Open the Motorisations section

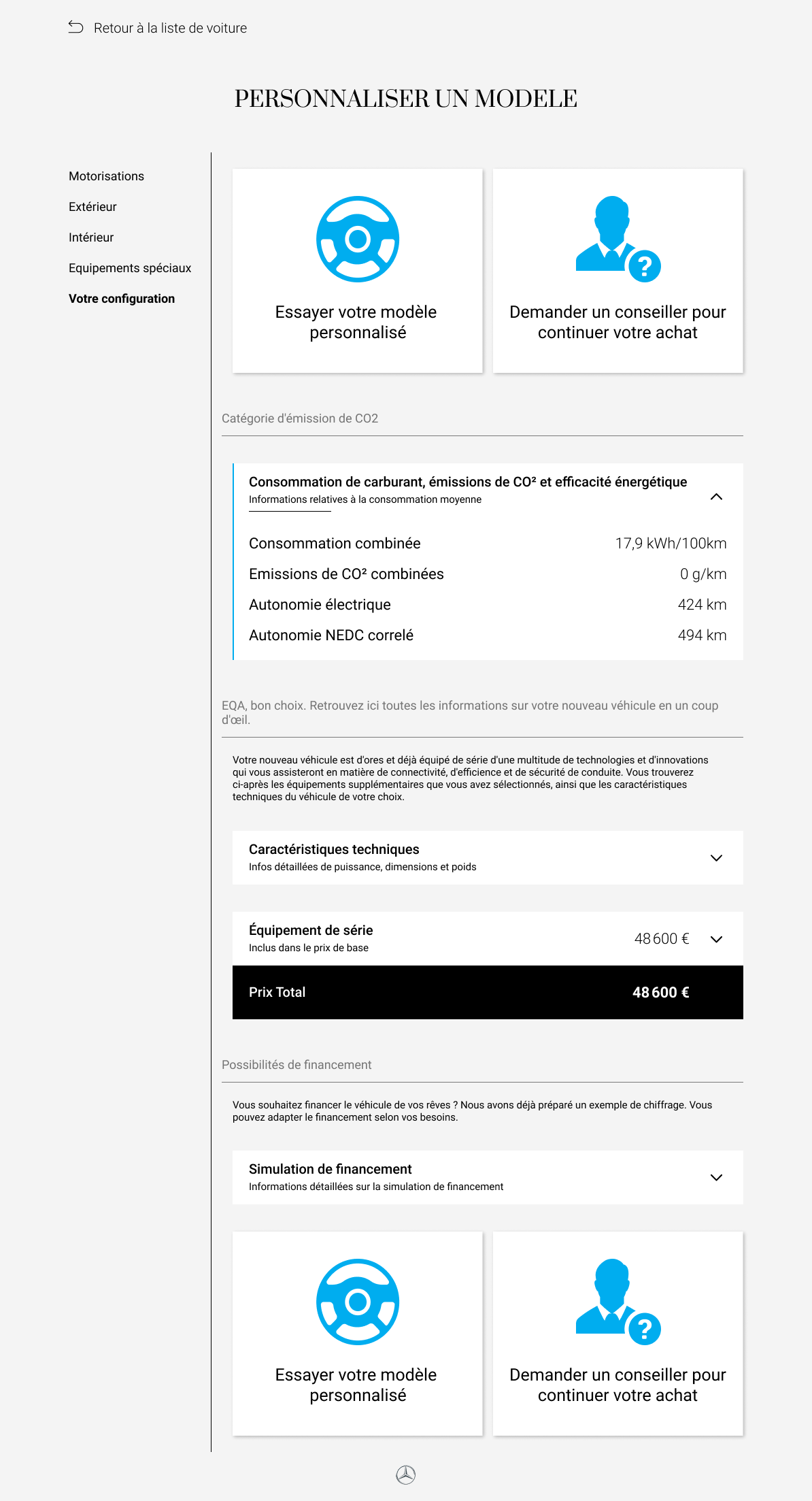click(x=106, y=176)
